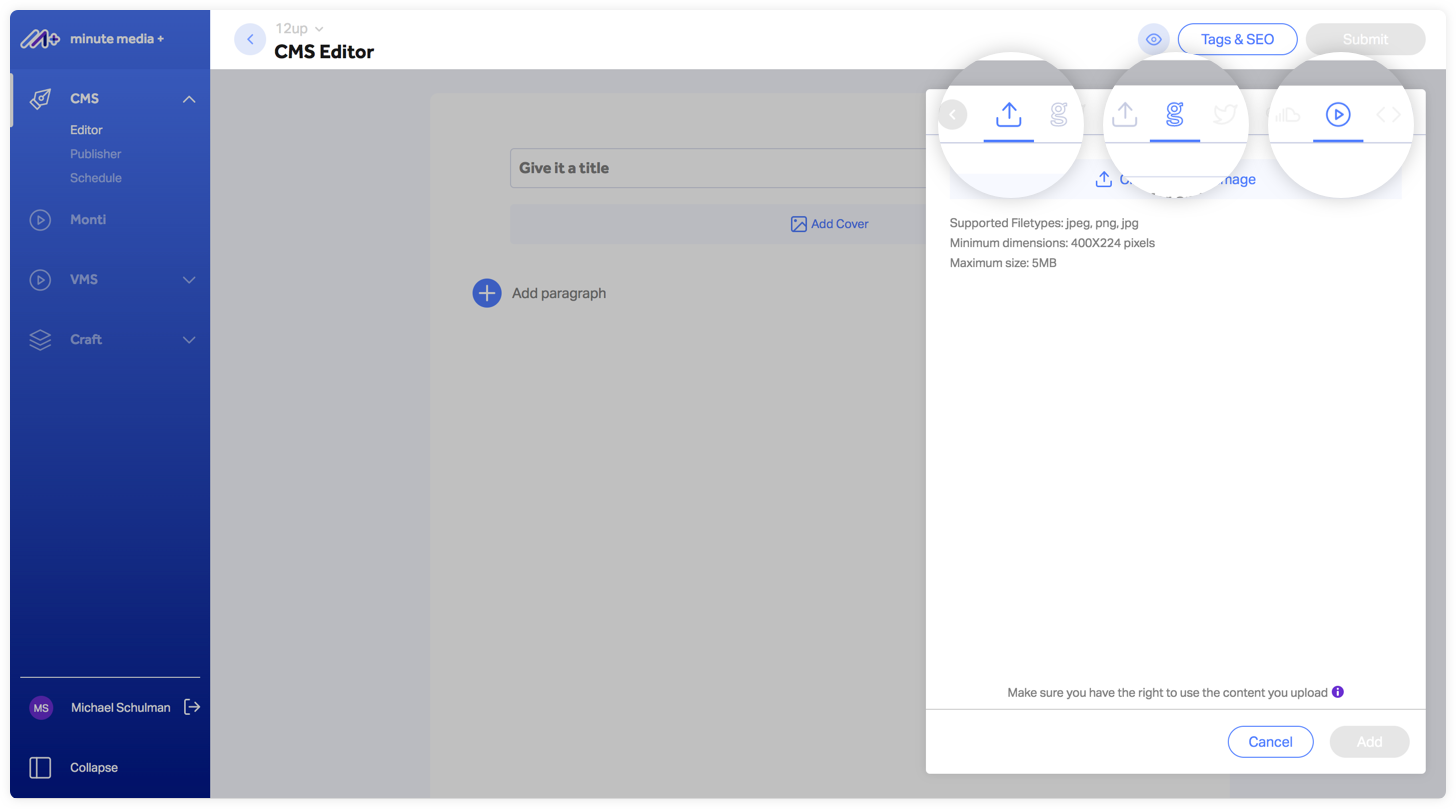Click the blue plus Add paragraph icon
Screen dimensions: 1456x809
tap(487, 293)
